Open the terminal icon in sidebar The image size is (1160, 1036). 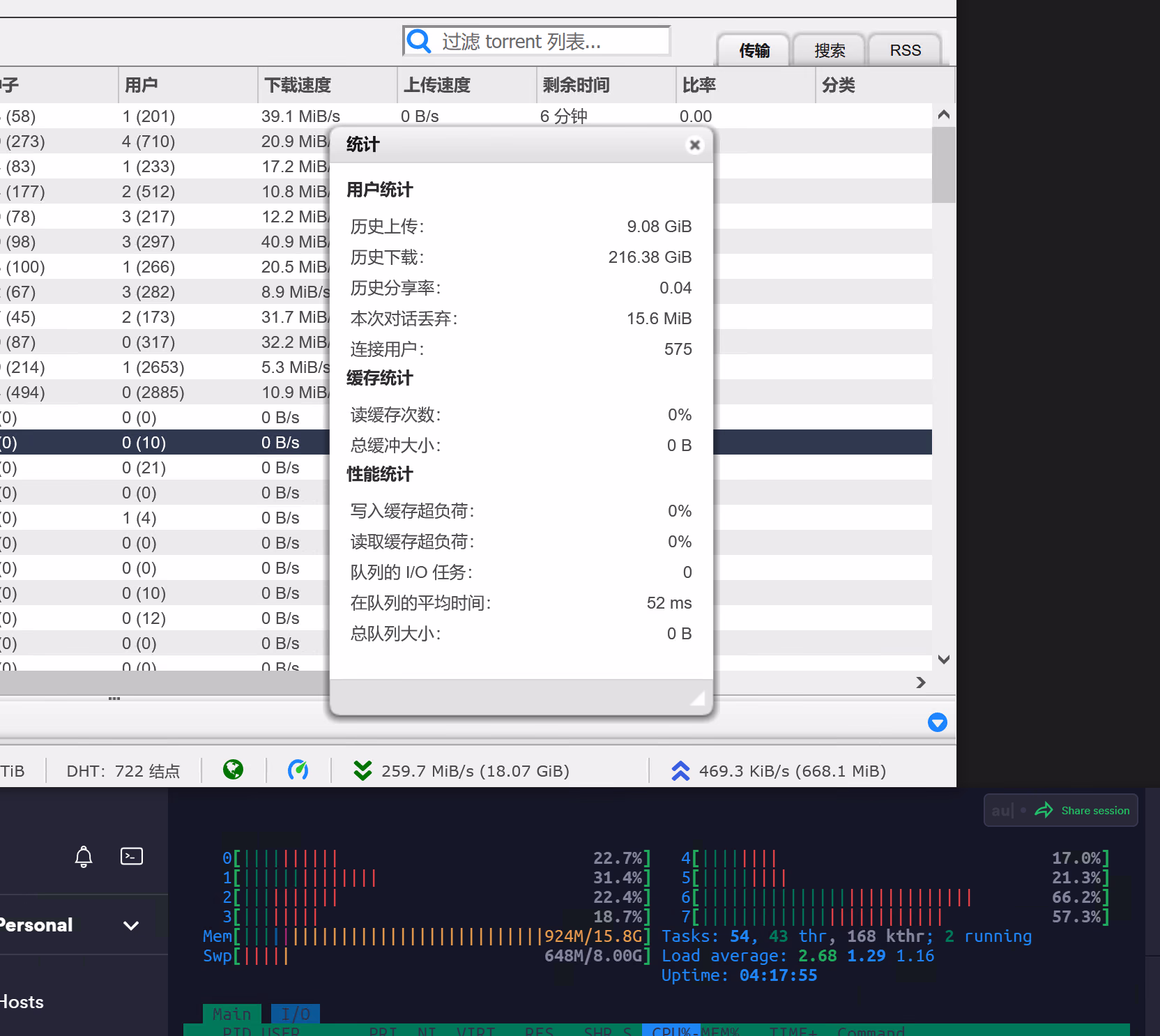pyautogui.click(x=132, y=856)
